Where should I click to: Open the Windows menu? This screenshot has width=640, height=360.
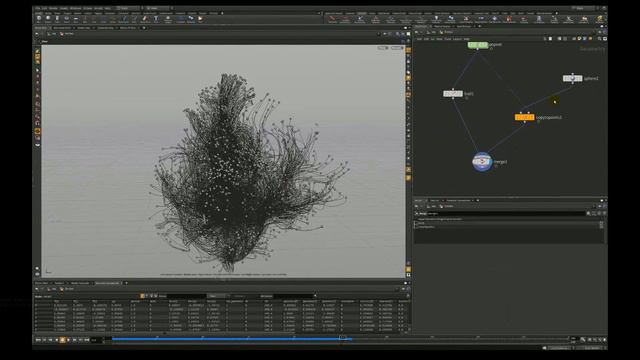(x=76, y=9)
